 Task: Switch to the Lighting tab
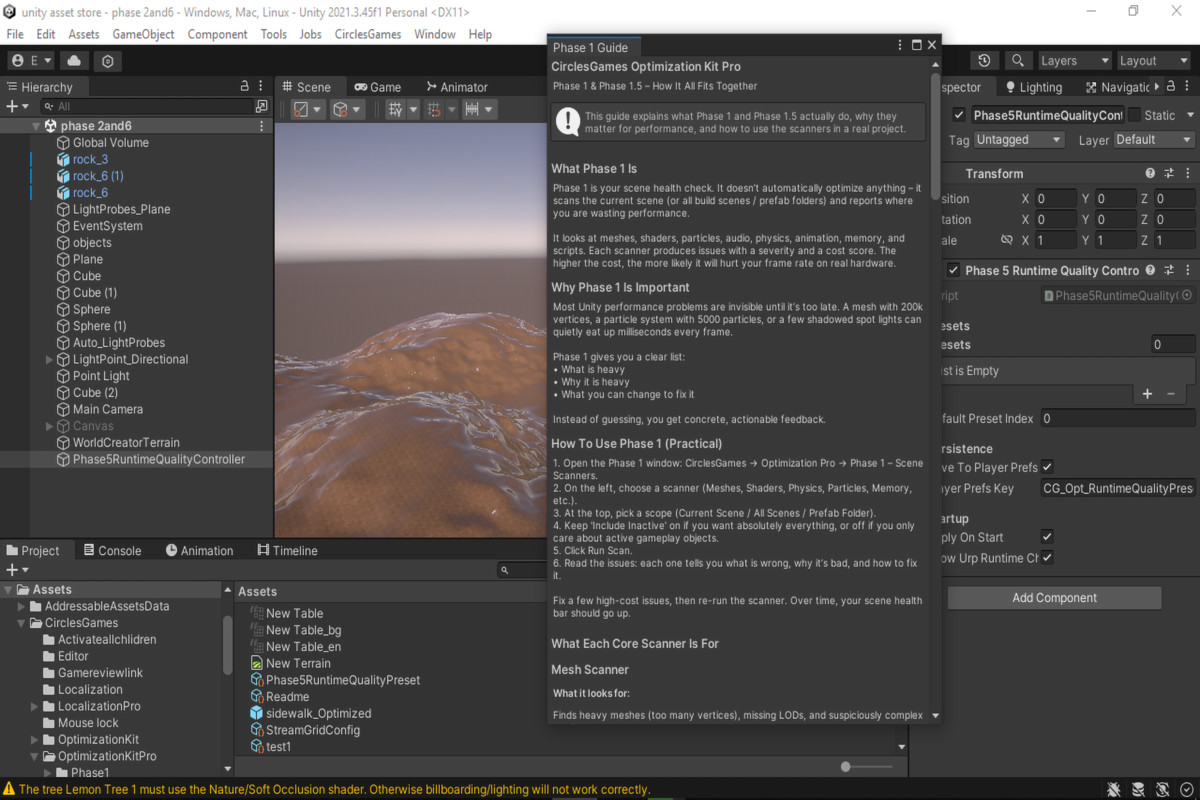[x=1032, y=87]
